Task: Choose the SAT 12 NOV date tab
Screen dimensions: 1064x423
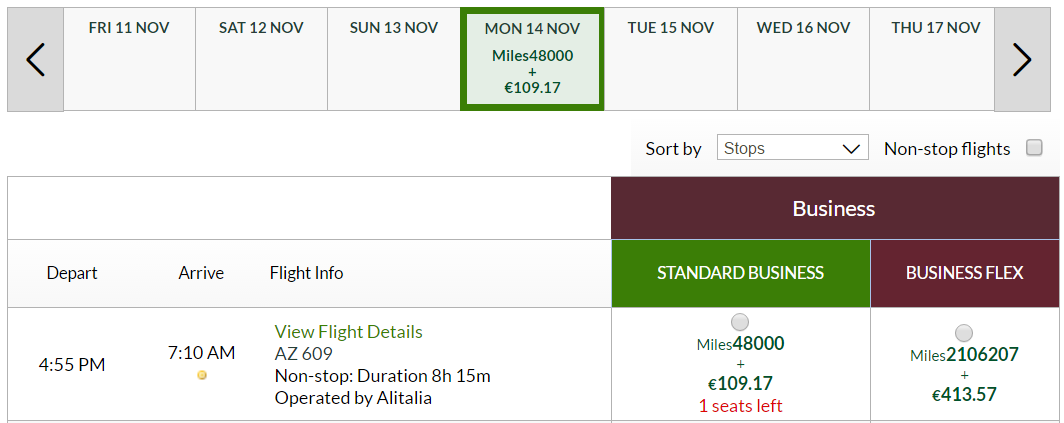Action: click(x=261, y=59)
